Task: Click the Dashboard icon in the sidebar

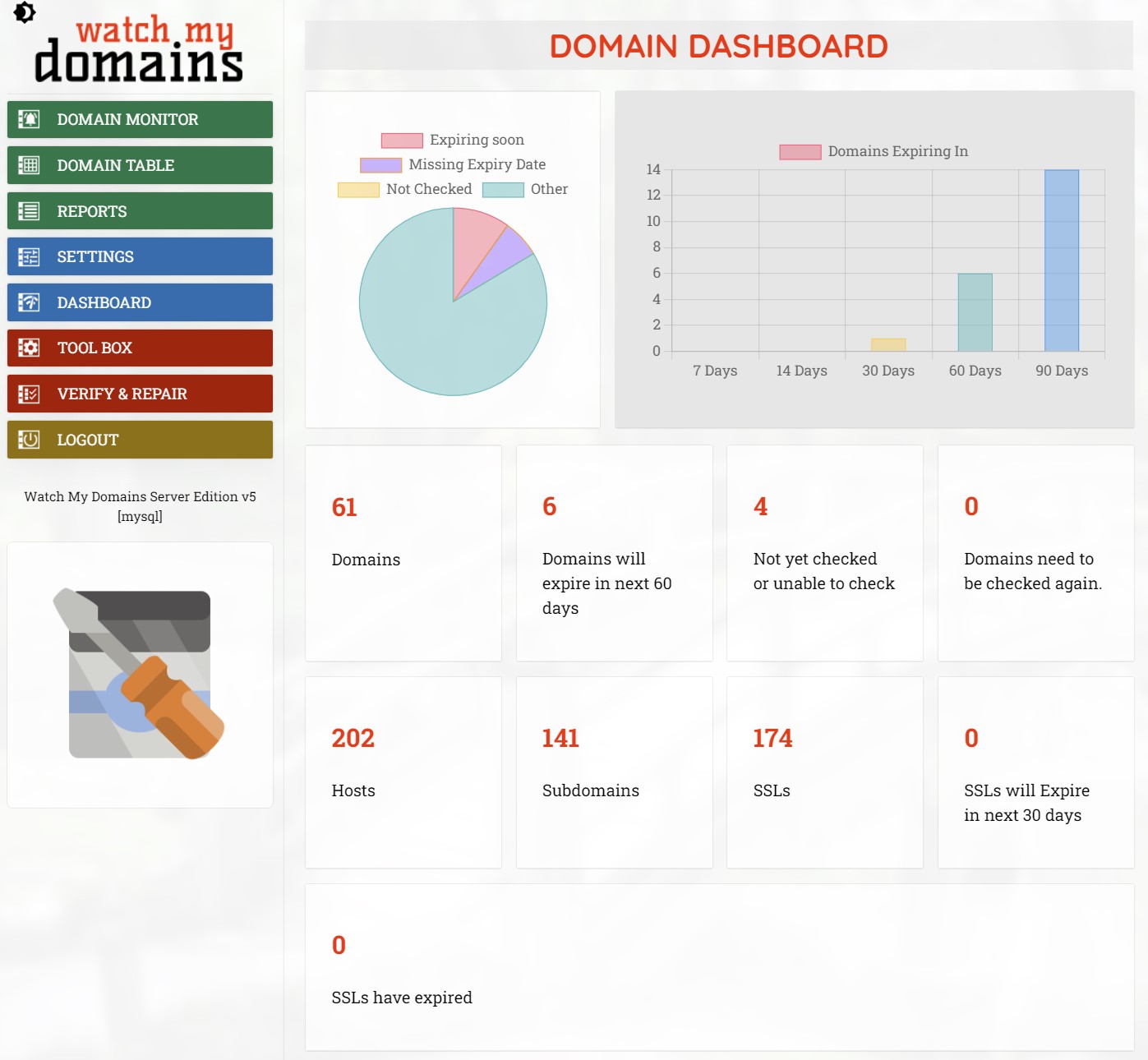Action: click(x=27, y=302)
